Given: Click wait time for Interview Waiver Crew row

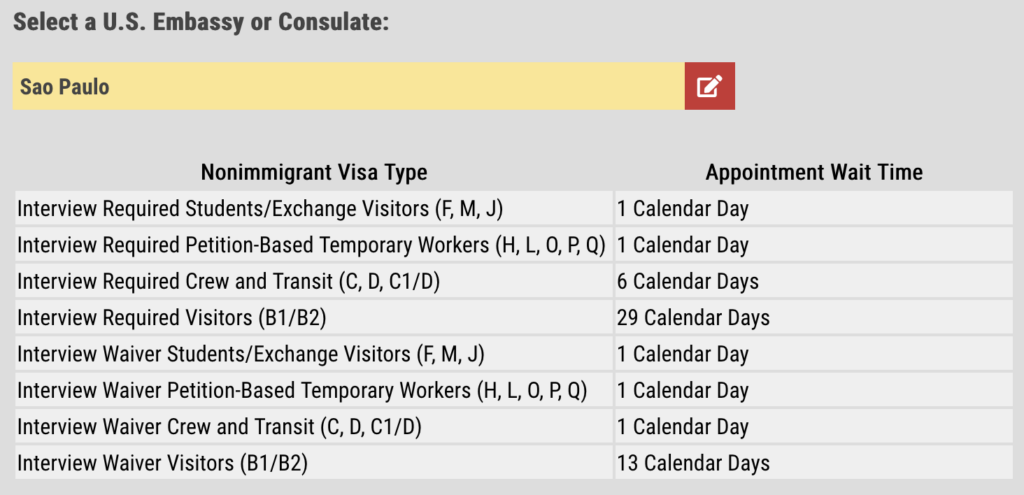Looking at the screenshot, I should click(814, 426).
